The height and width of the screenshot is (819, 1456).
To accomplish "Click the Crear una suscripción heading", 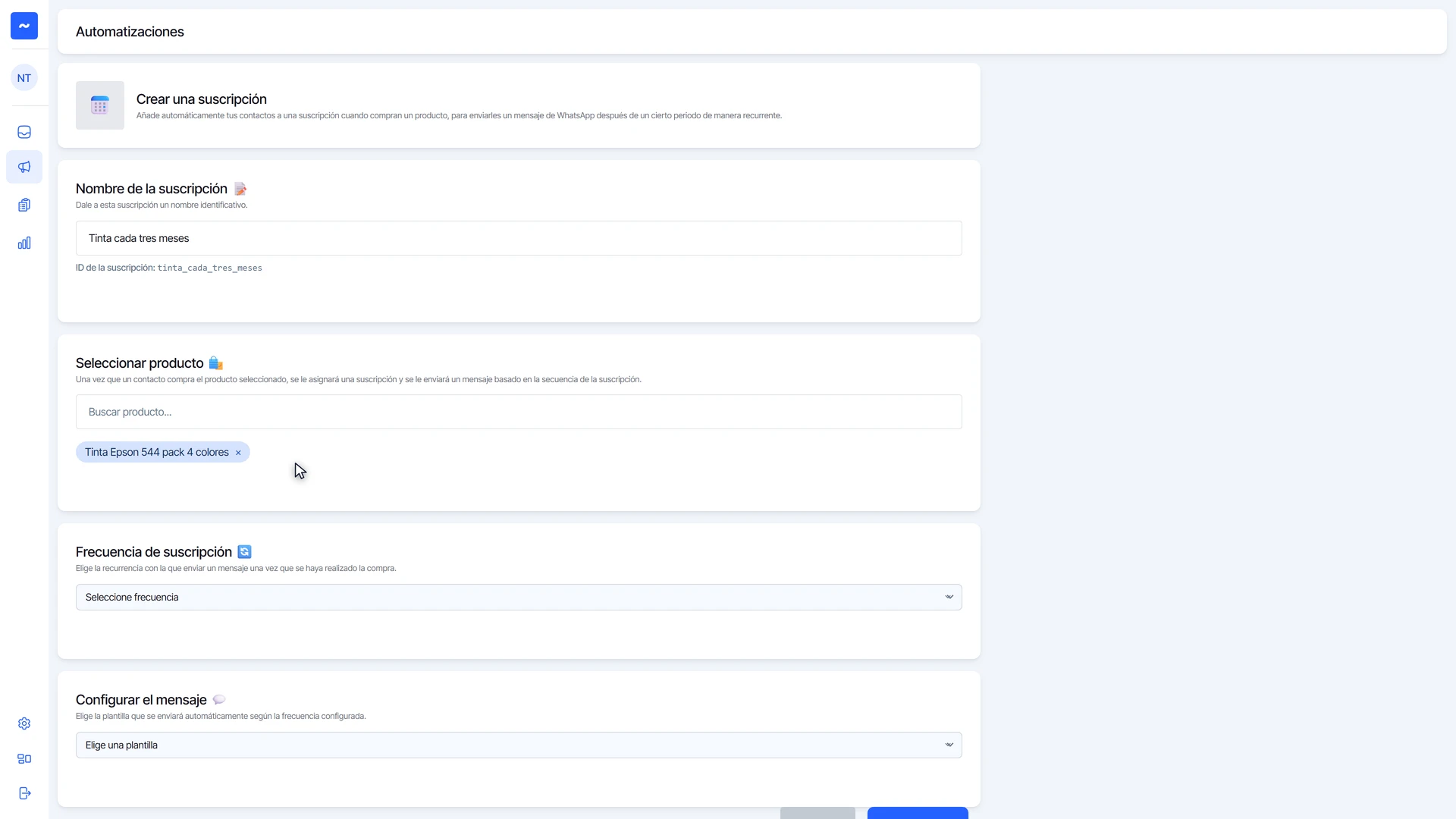I will click(202, 99).
